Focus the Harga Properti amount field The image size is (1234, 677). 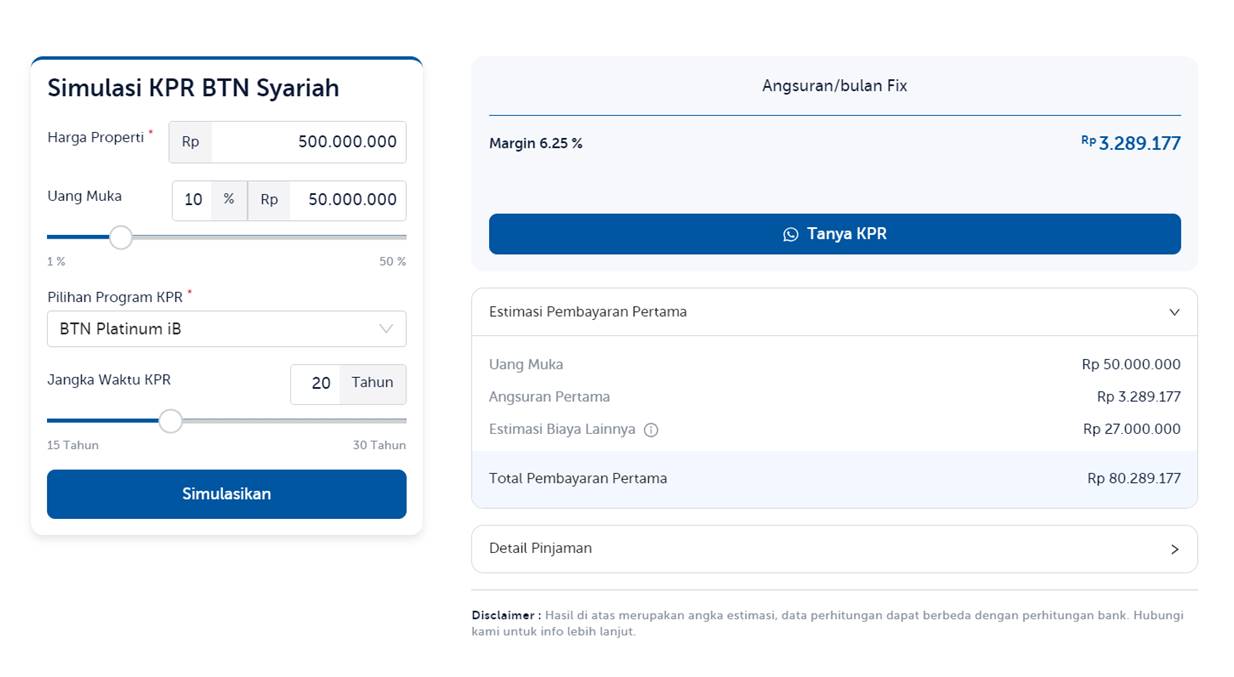(308, 142)
